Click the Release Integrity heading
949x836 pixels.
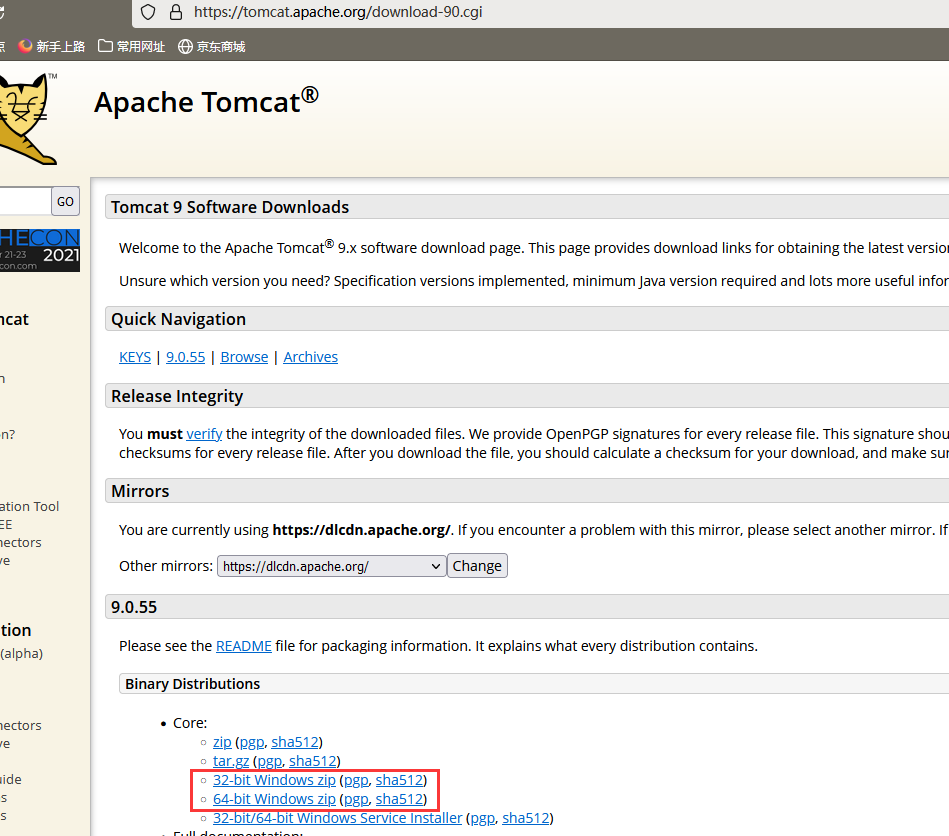(177, 396)
